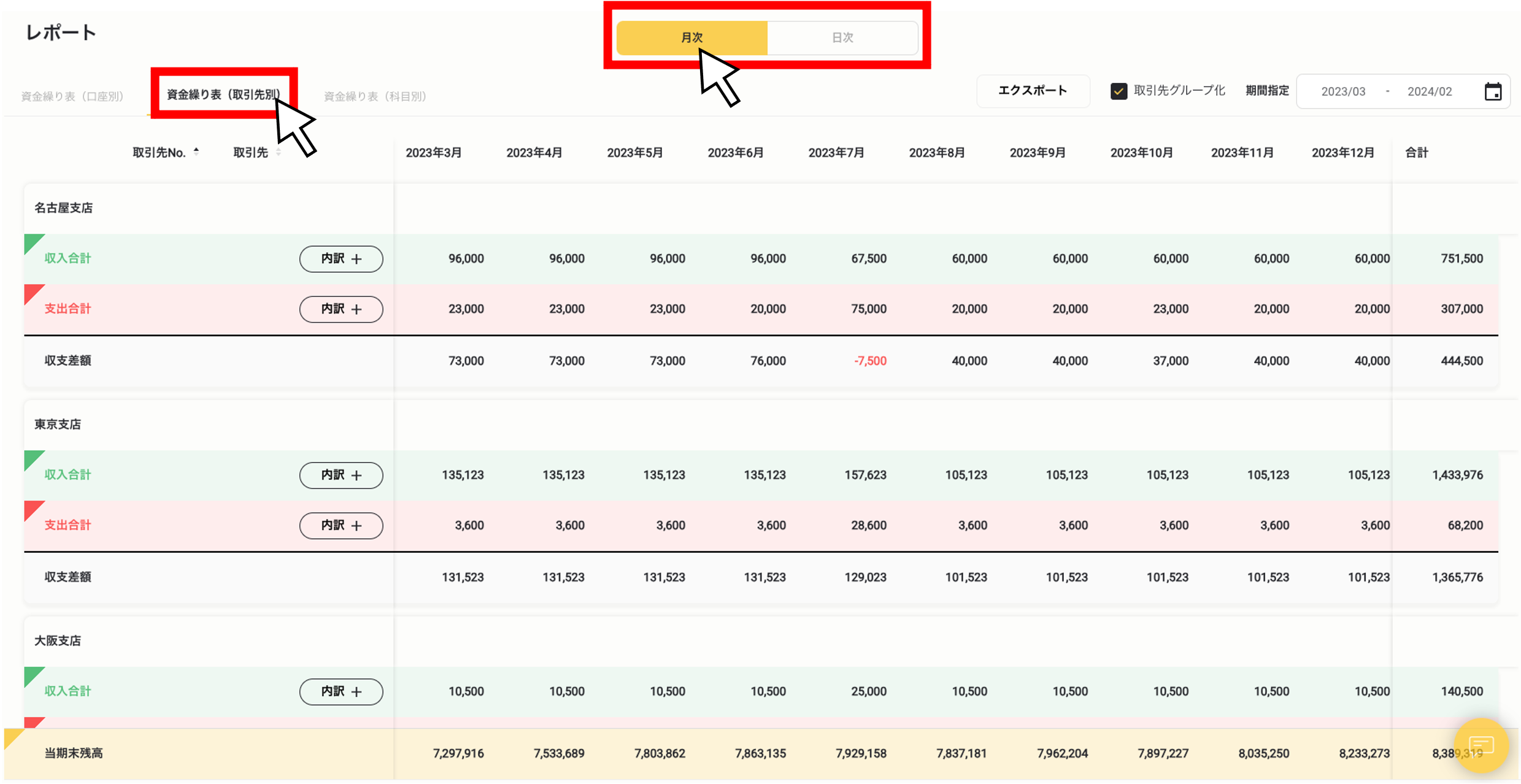Enable 取引先グループ化 checkbox

point(1117,92)
